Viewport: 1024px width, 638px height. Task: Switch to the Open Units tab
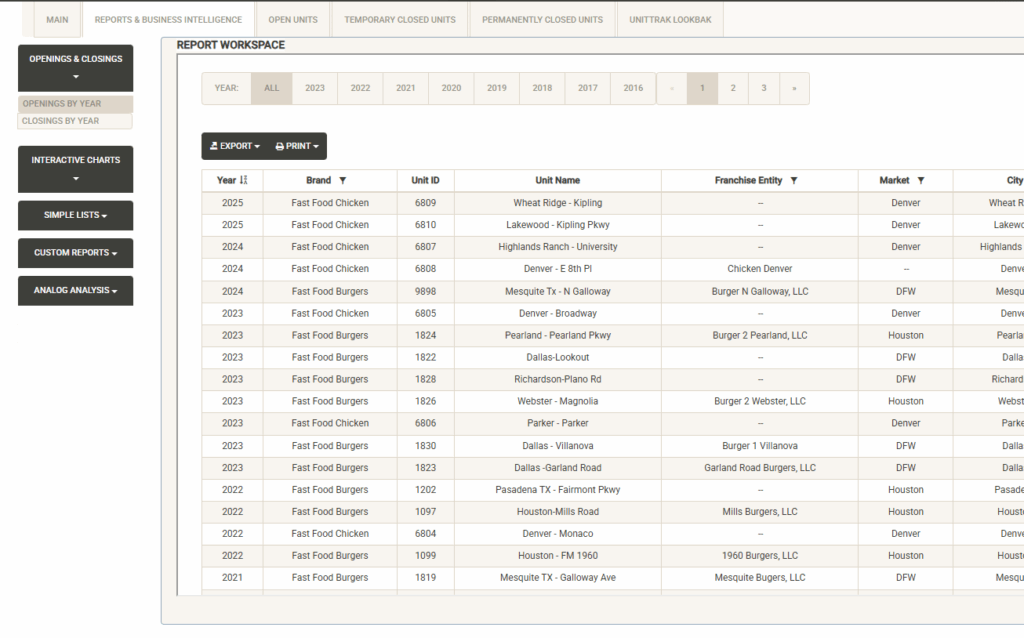(293, 19)
